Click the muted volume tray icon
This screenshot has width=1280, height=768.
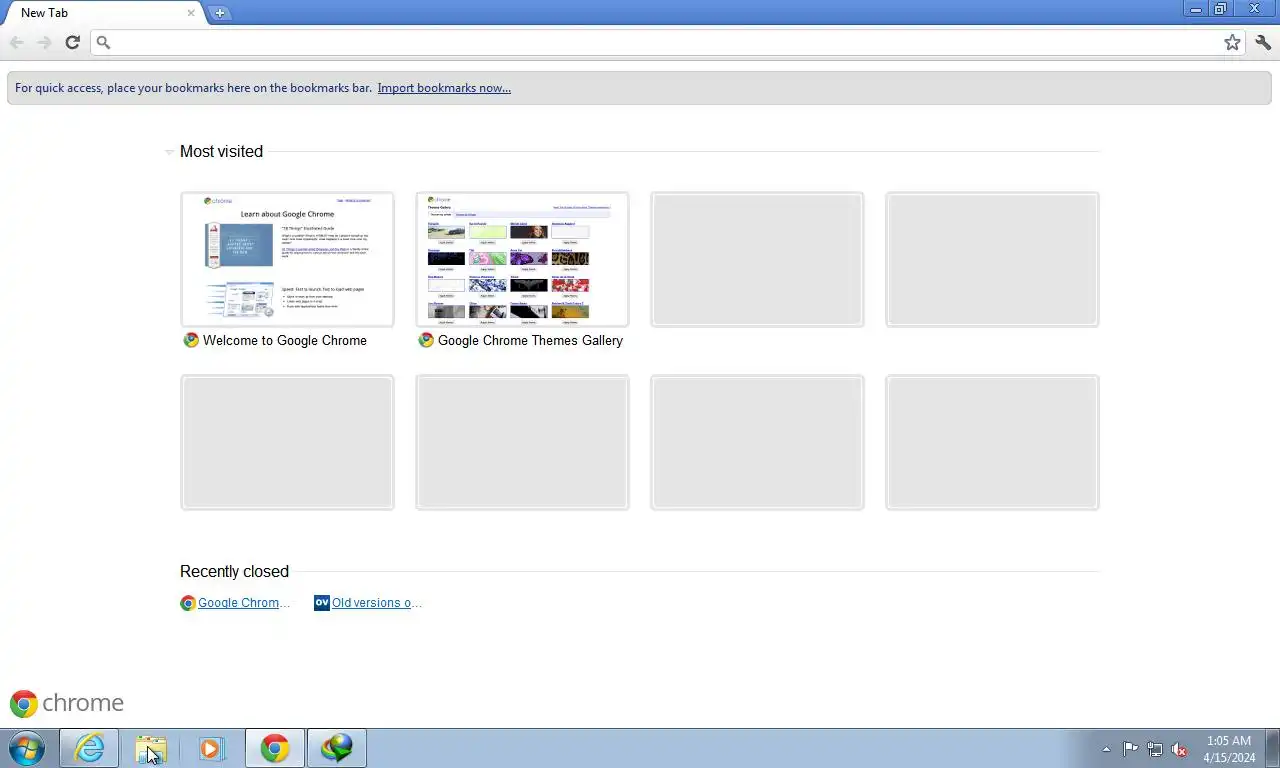1180,749
